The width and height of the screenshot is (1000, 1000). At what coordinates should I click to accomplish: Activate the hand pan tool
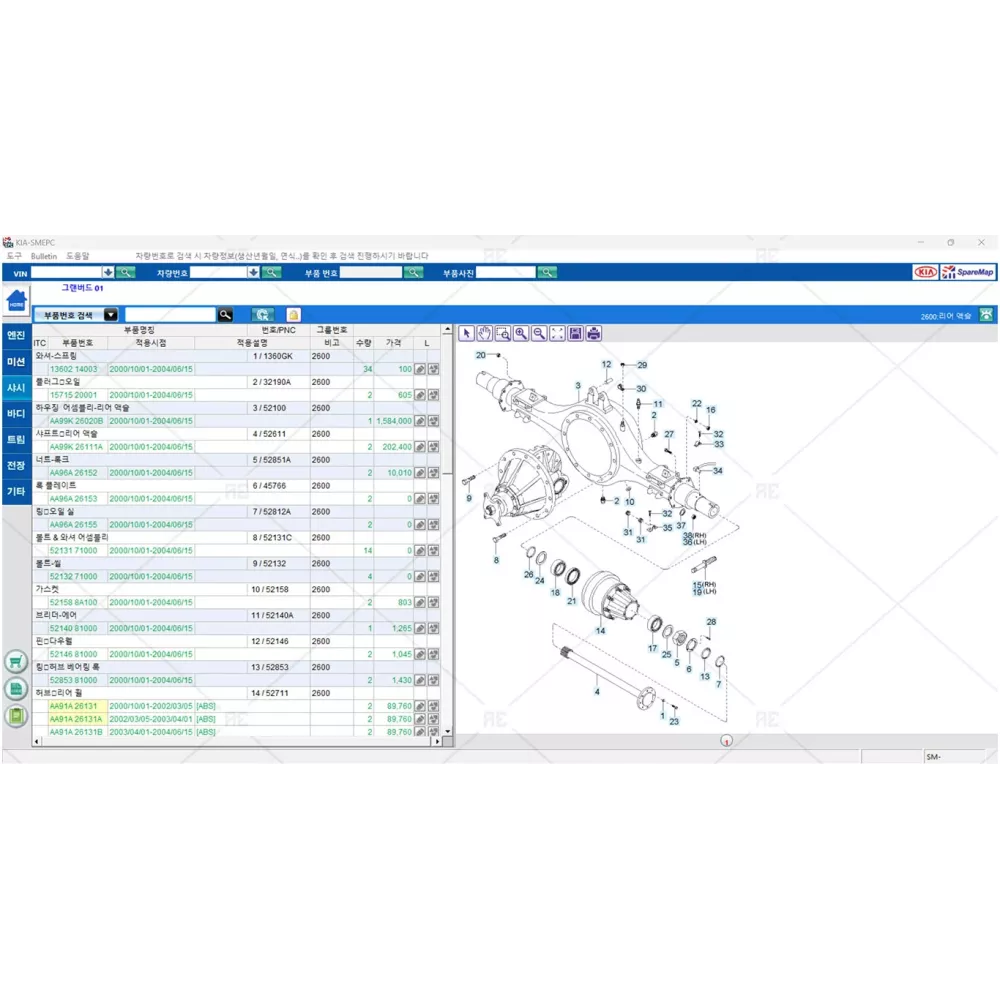click(485, 333)
